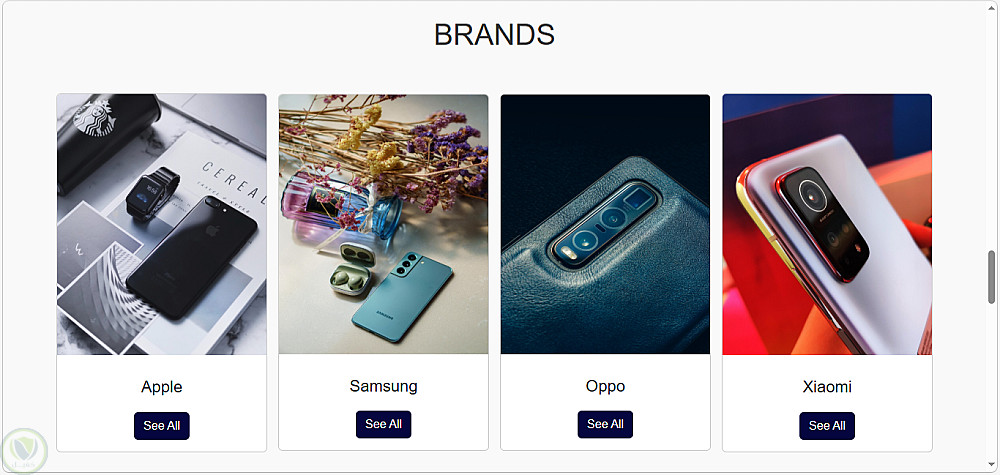1000x475 pixels.
Task: Click the Starbucks logo on the cup
Action: (94, 117)
